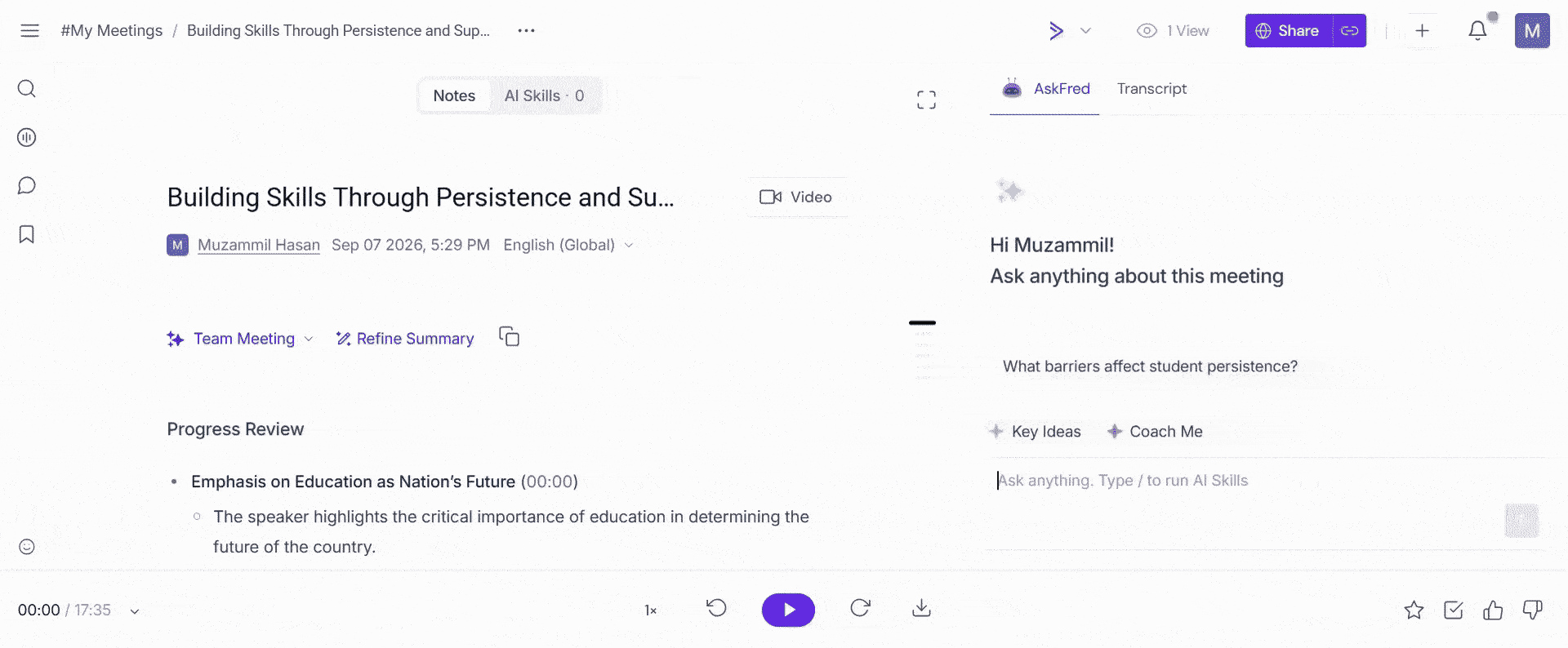The height and width of the screenshot is (648, 1568).
Task: Star this meeting as favorite
Action: click(1414, 610)
